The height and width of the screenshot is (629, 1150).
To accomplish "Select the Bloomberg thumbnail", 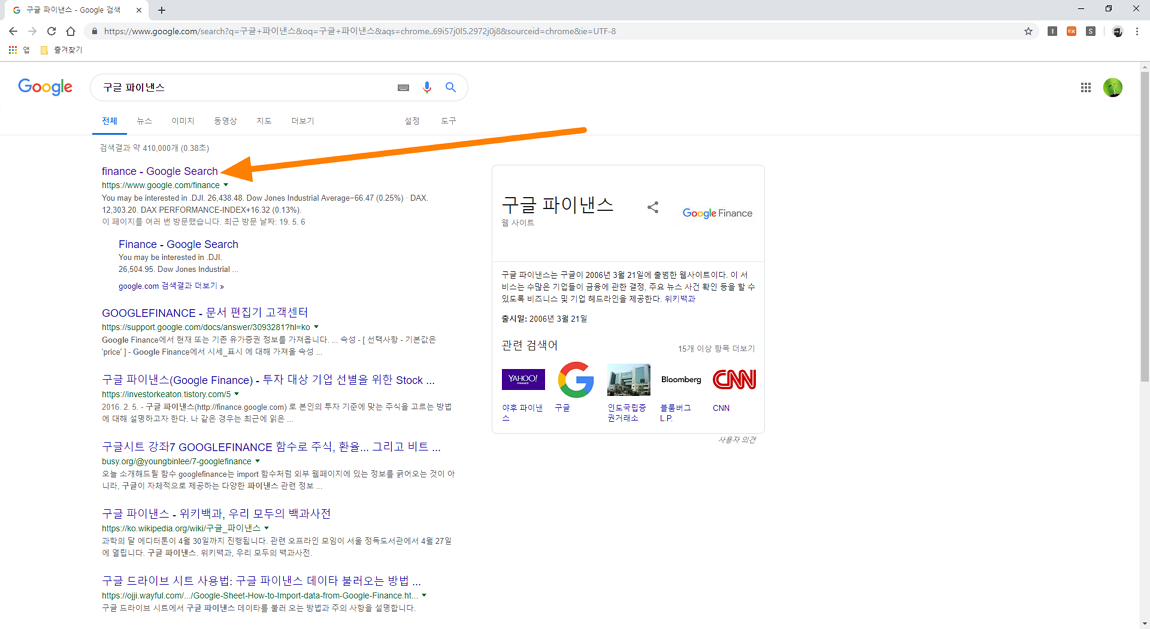I will pyautogui.click(x=681, y=380).
